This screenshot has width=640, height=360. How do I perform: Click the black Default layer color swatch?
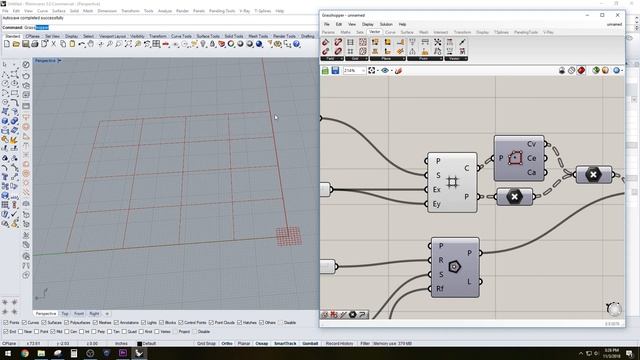click(140, 344)
